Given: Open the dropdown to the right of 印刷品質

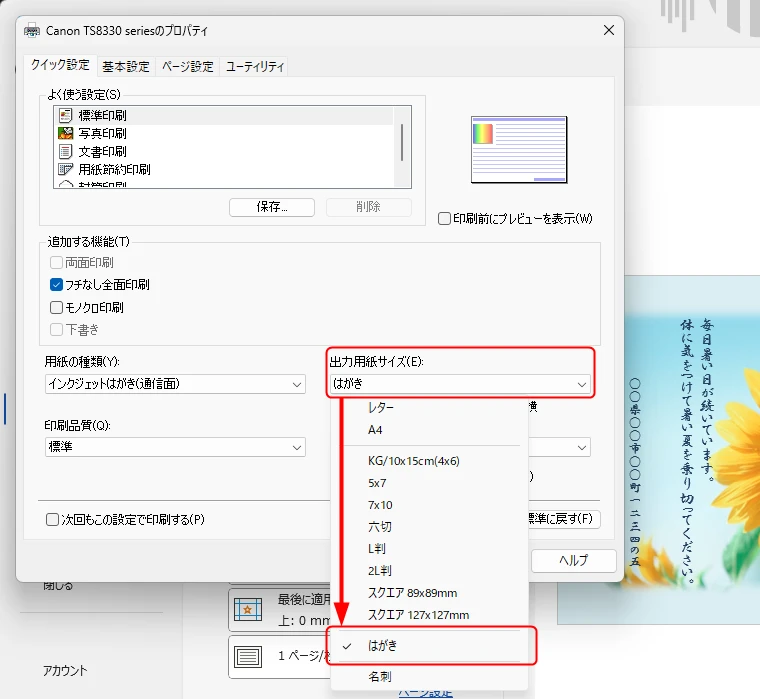Looking at the screenshot, I should click(x=560, y=447).
